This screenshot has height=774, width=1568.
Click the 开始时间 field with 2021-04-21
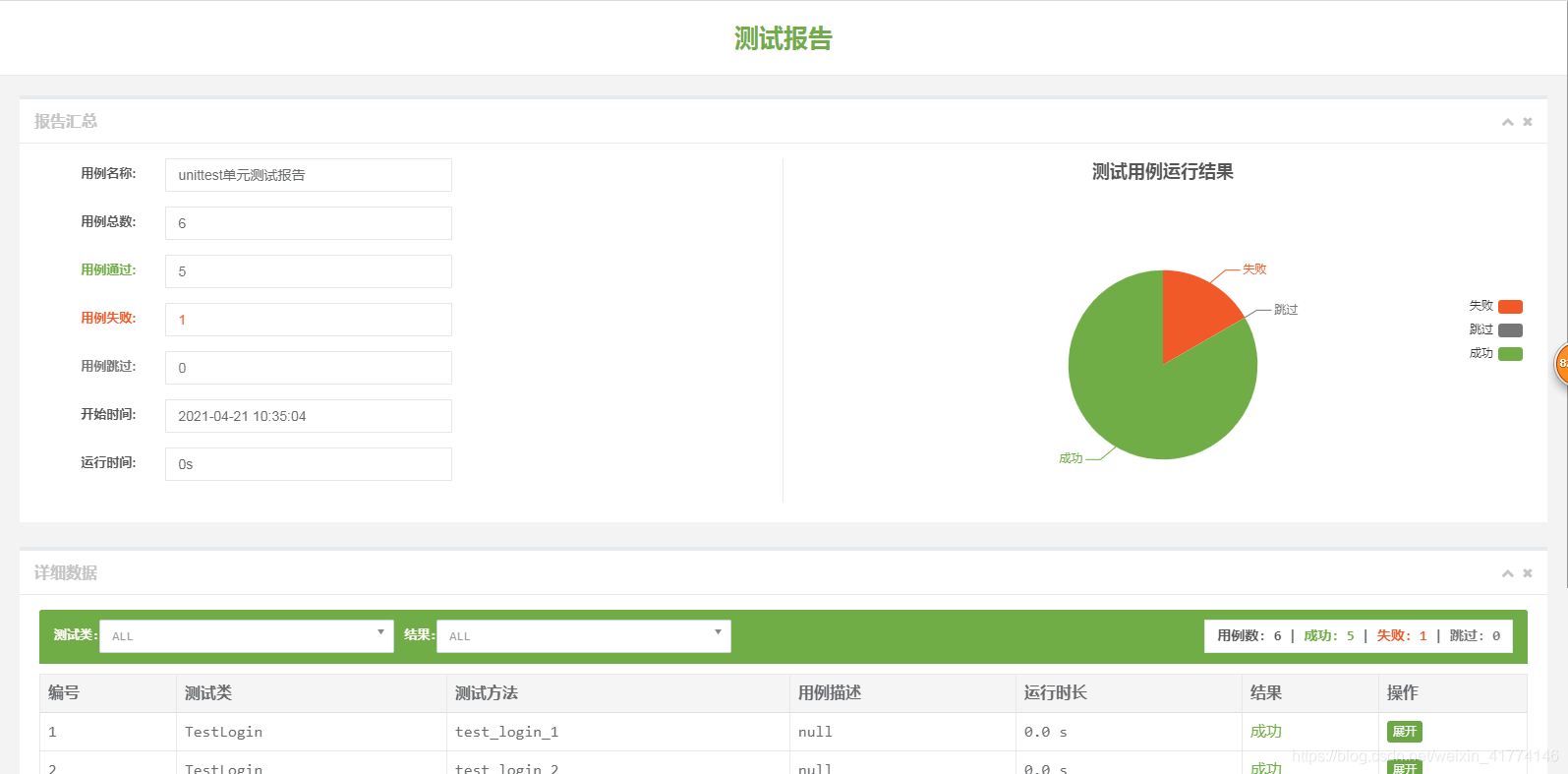pyautogui.click(x=309, y=416)
